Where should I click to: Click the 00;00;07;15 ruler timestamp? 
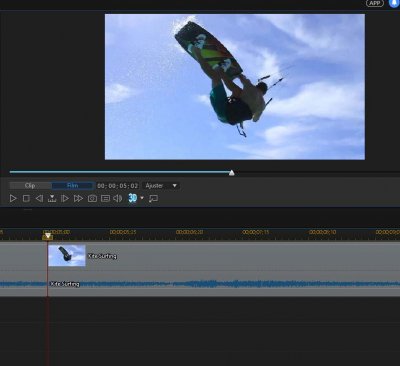(x=256, y=232)
